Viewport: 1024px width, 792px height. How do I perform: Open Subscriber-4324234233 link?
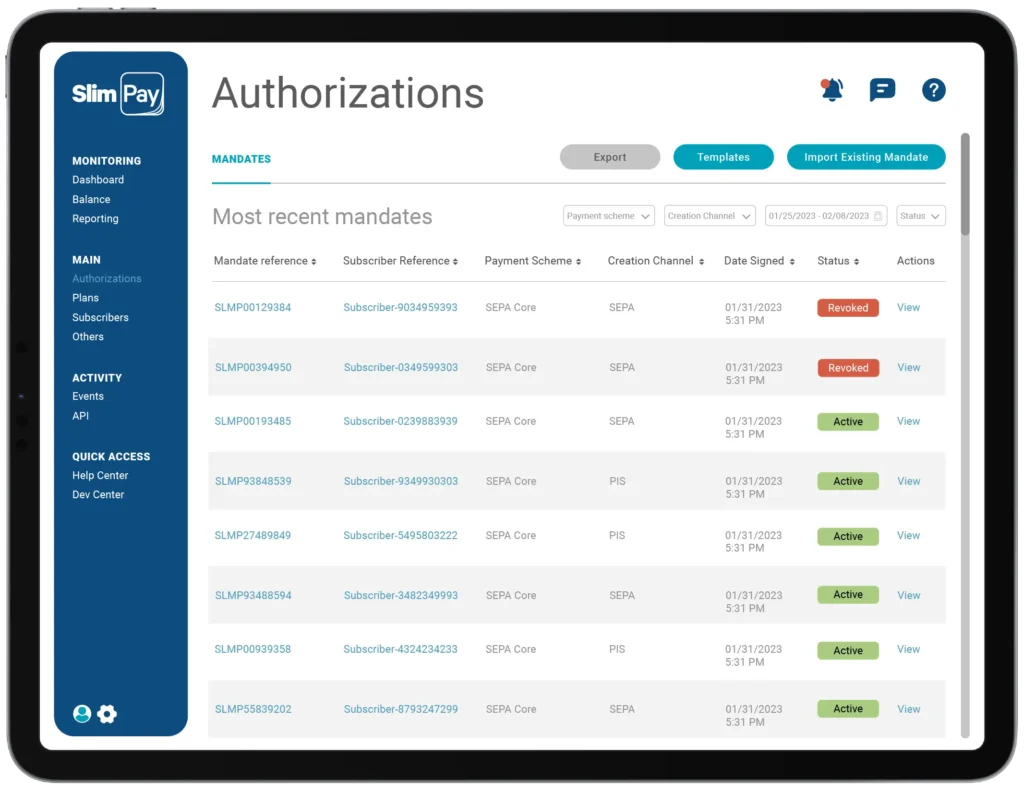click(400, 649)
